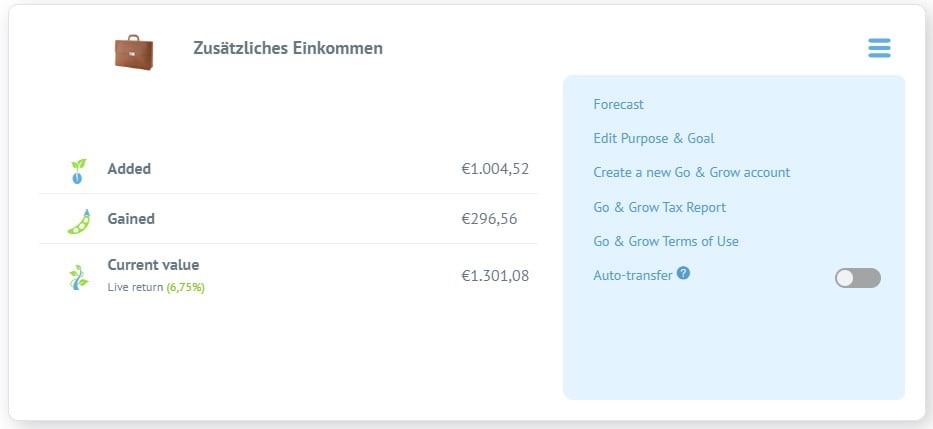Click the growing plant Current value icon

coord(78,277)
